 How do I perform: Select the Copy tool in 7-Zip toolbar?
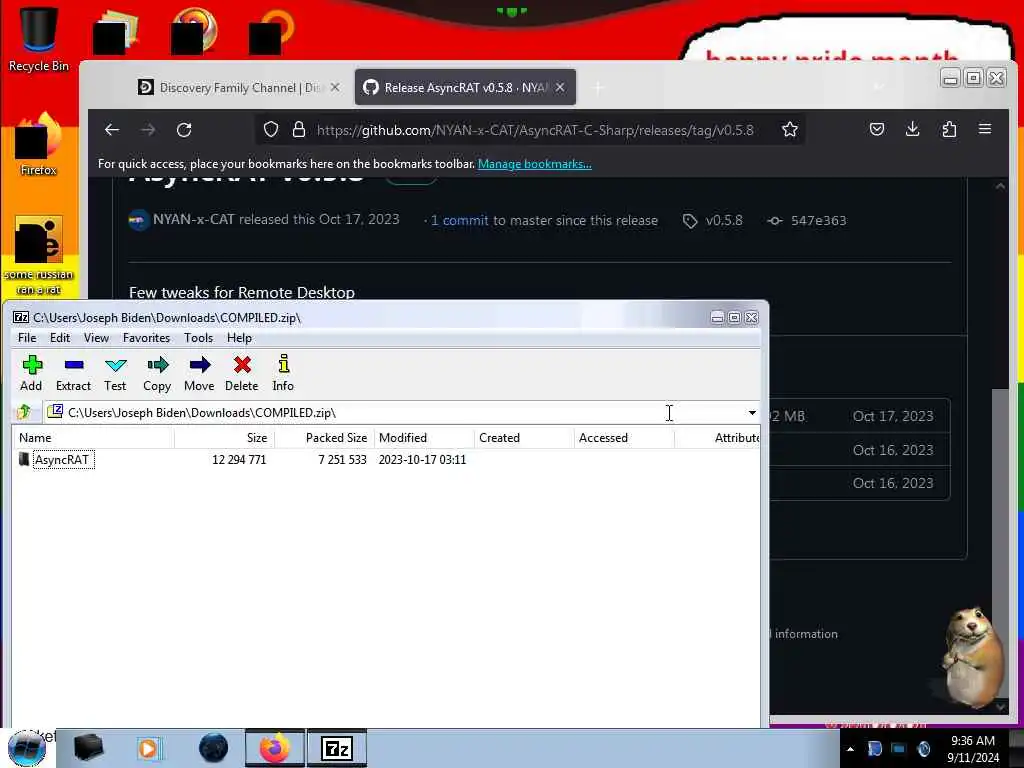point(157,373)
